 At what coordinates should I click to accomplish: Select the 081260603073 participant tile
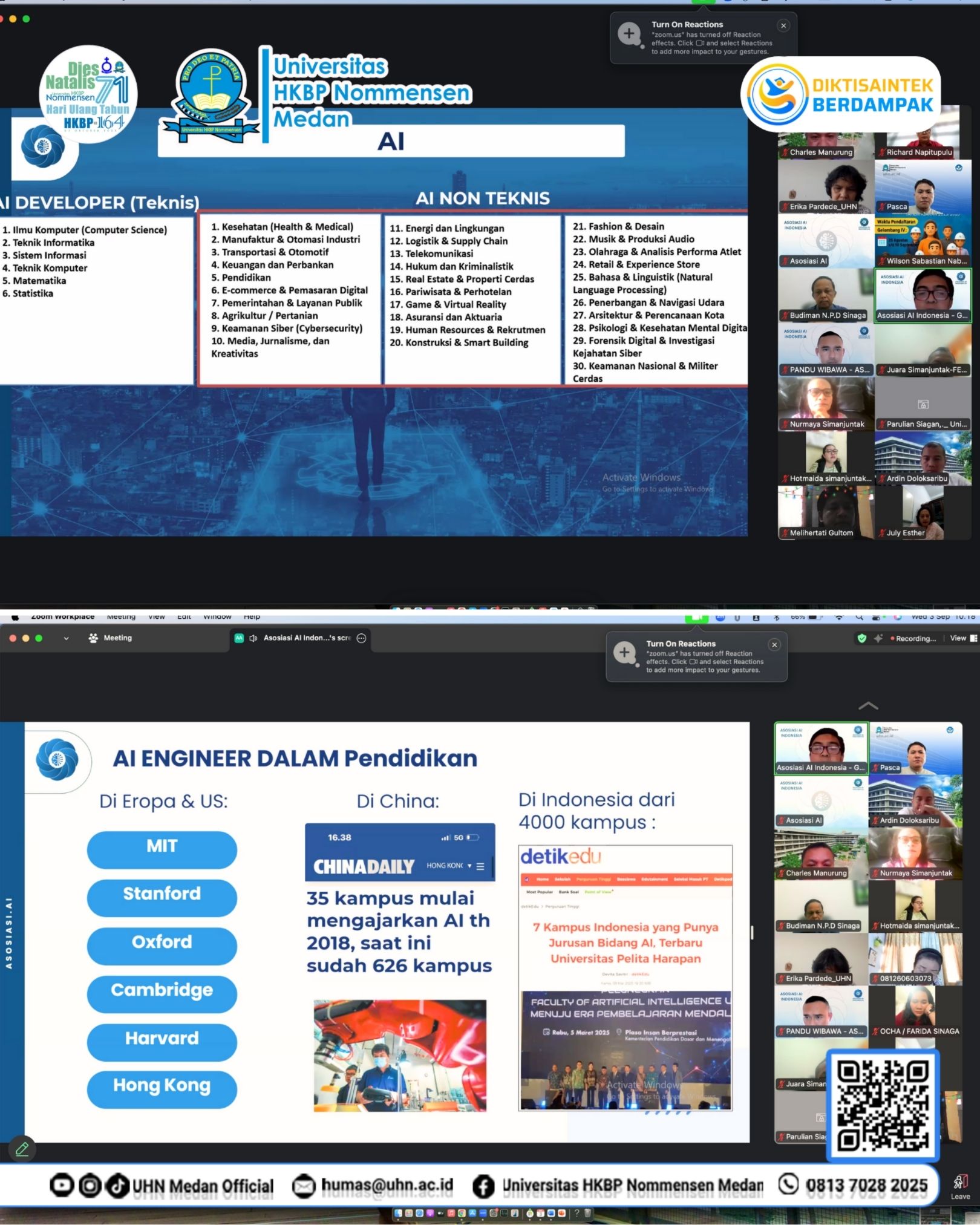pos(915,959)
